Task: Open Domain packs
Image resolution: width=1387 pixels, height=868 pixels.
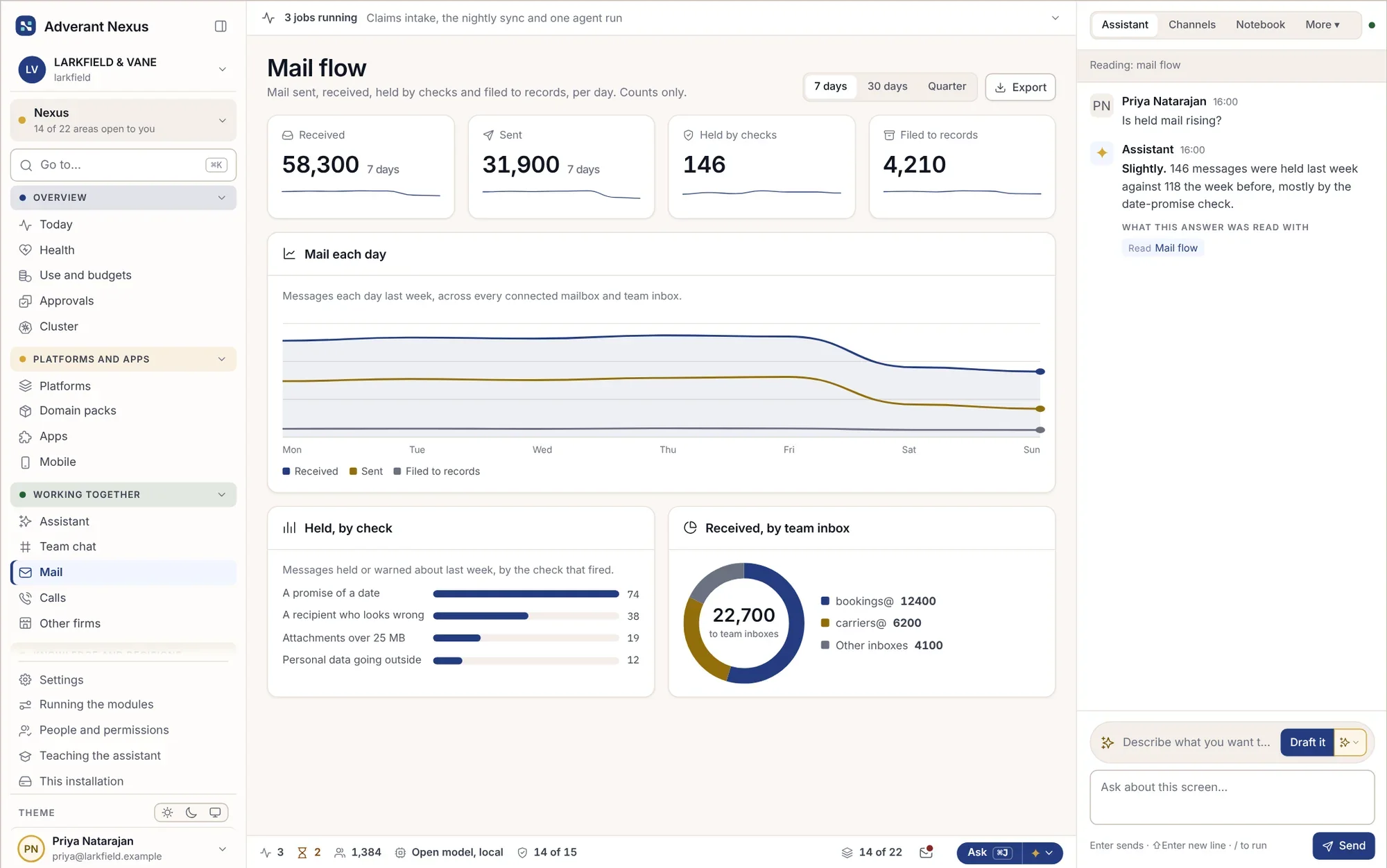Action: [123, 411]
